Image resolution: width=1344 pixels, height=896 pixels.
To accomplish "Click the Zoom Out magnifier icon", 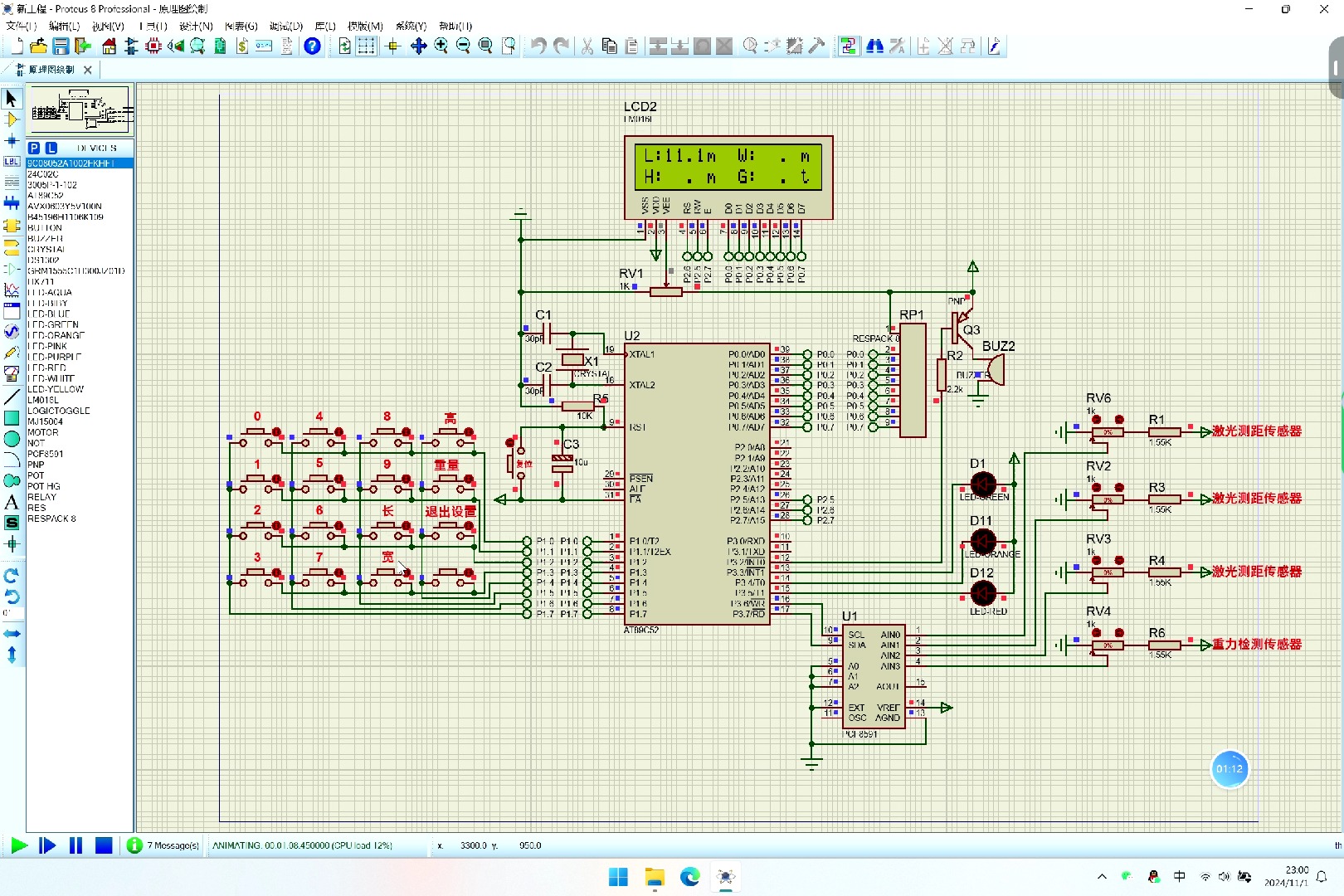I will point(464,46).
